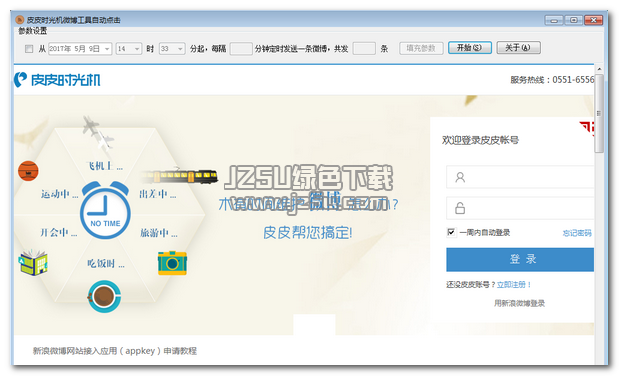The width and height of the screenshot is (619, 376).
Task: Maximize the 皮皮时光机 window
Action: pyautogui.click(x=574, y=20)
